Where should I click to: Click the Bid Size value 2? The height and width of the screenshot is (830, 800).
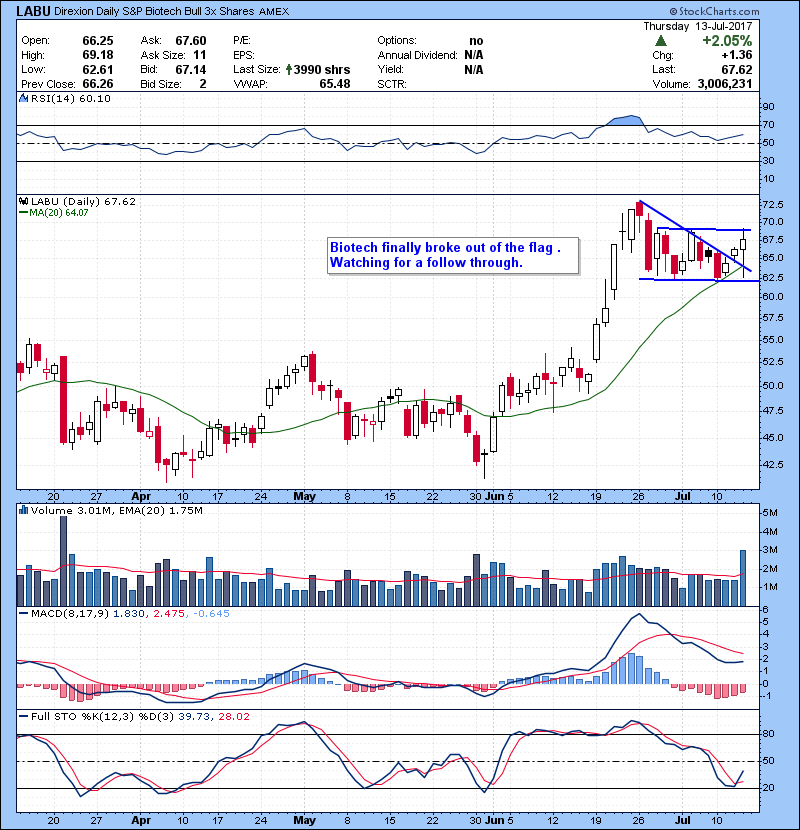(203, 84)
